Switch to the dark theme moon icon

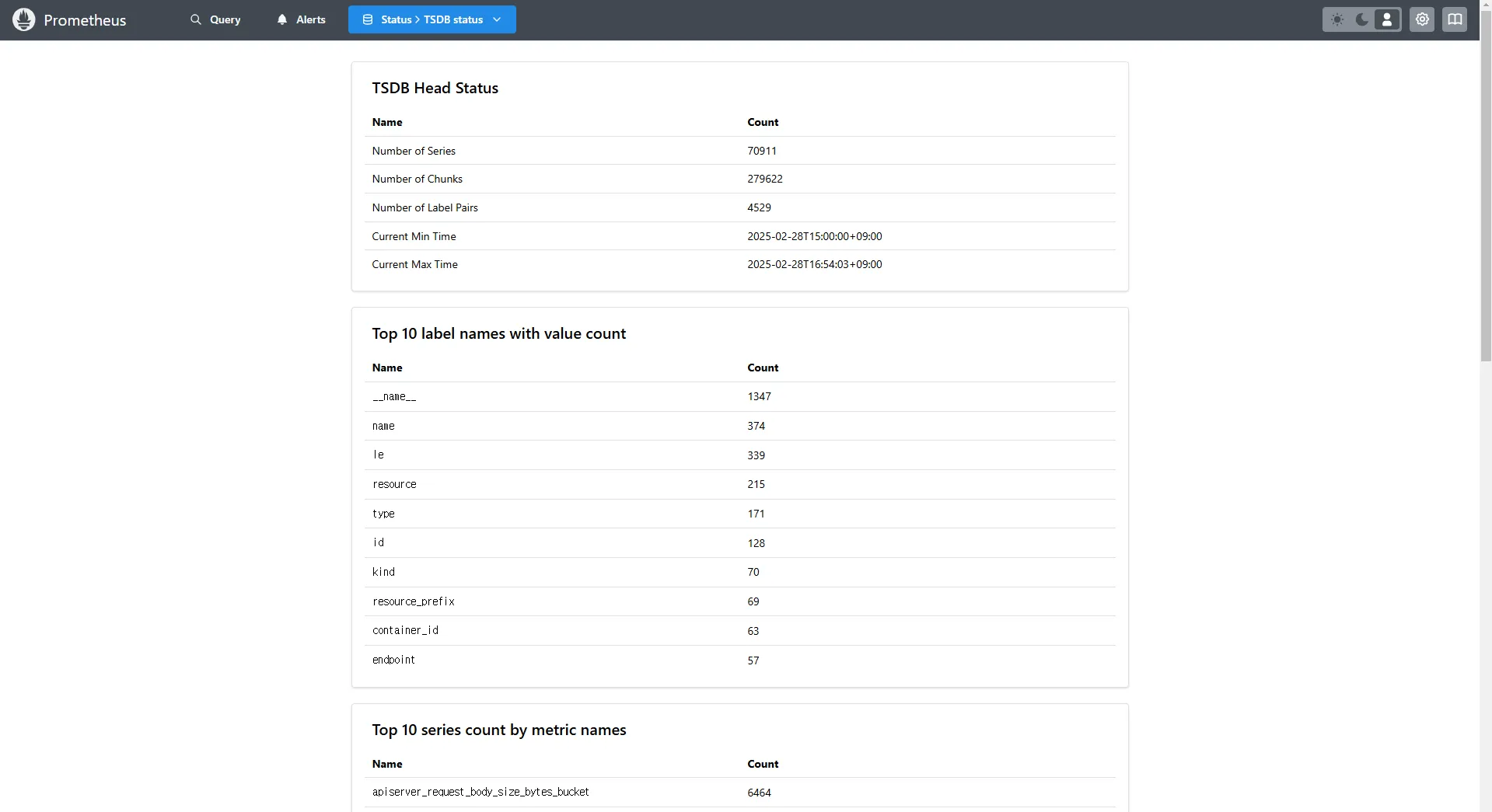pos(1362,19)
